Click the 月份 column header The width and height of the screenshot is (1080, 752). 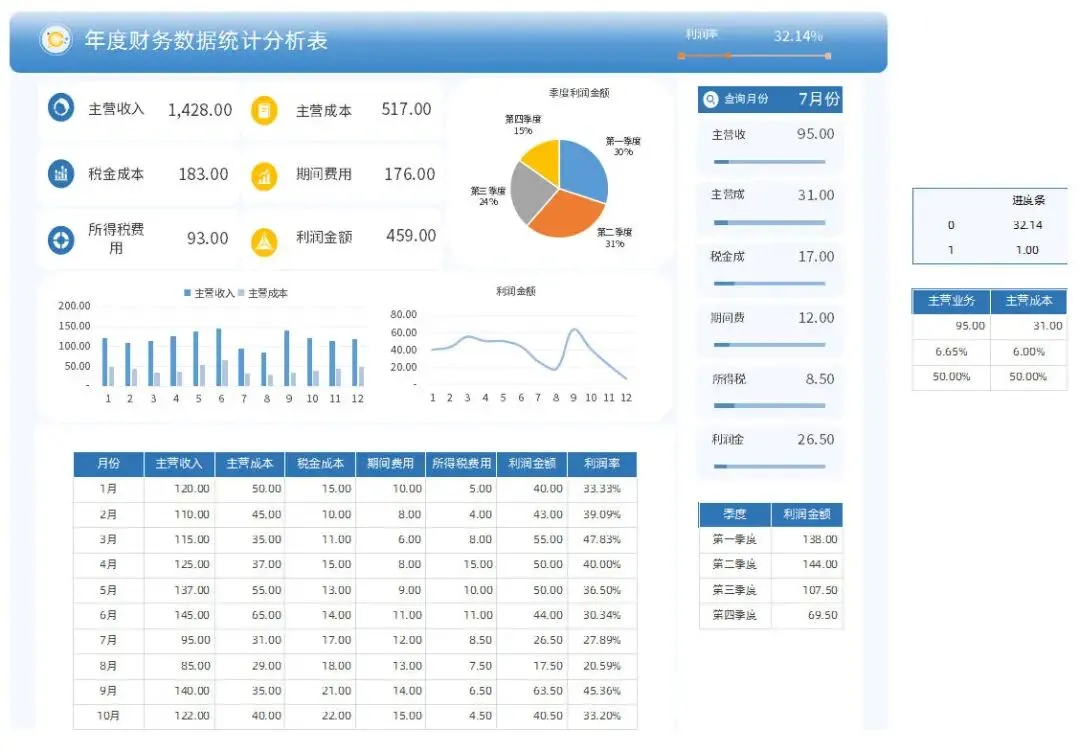[108, 463]
